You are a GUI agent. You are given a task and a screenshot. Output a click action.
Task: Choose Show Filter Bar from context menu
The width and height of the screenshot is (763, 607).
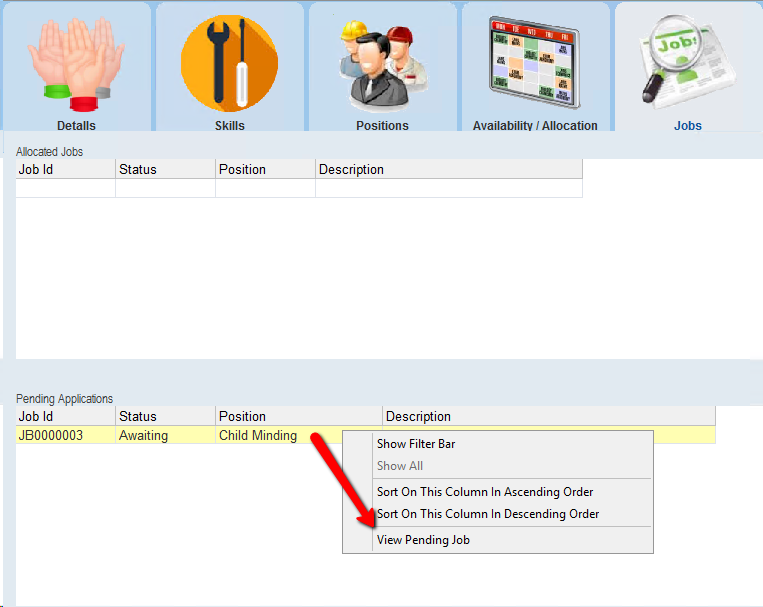[x=416, y=444]
